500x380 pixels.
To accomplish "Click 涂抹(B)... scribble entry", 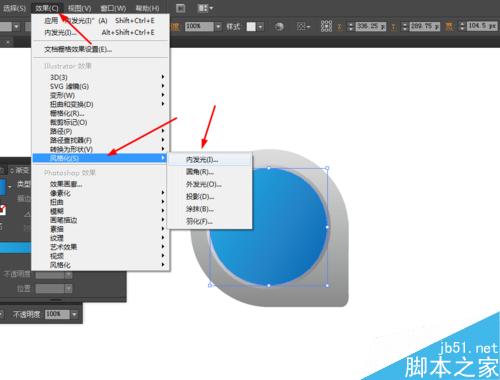I will [x=209, y=209].
